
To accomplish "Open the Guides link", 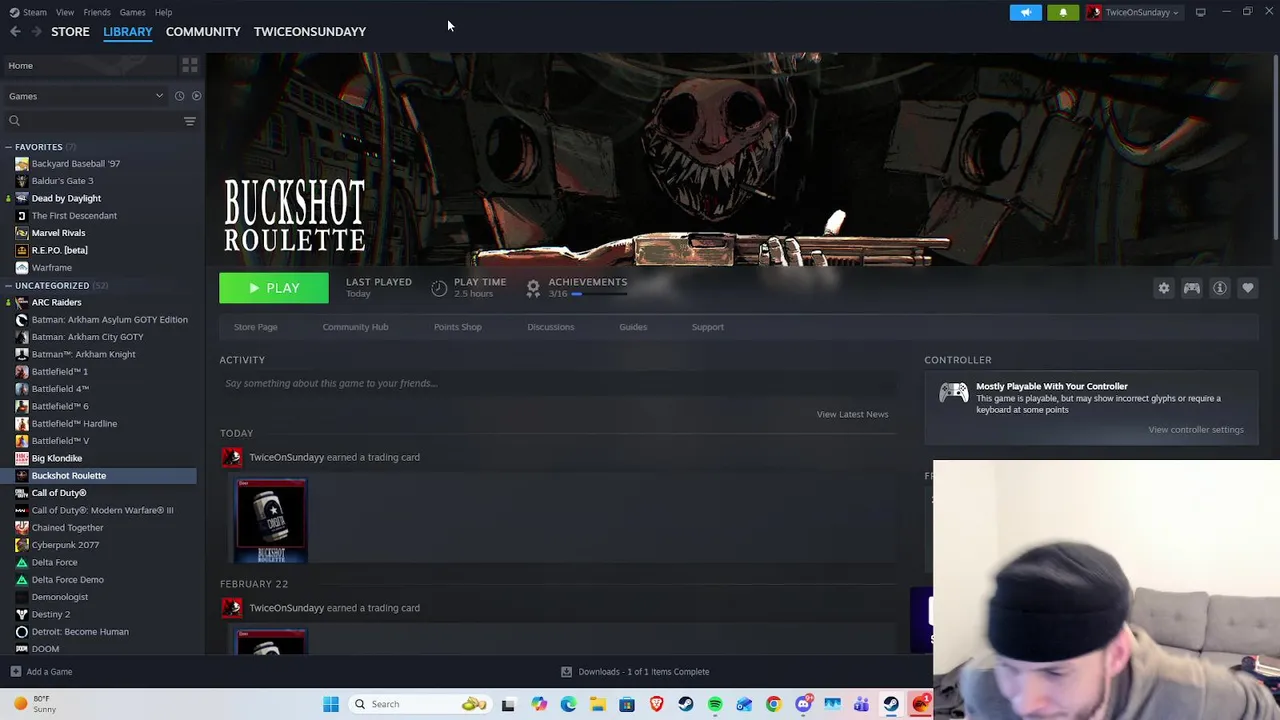I will [633, 327].
